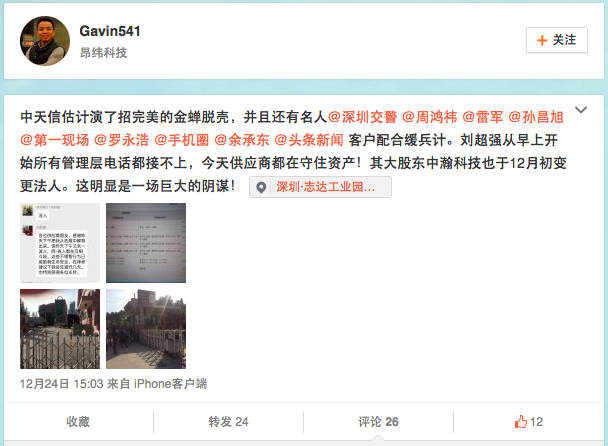Open the 收藏 favorites tab

point(78,422)
